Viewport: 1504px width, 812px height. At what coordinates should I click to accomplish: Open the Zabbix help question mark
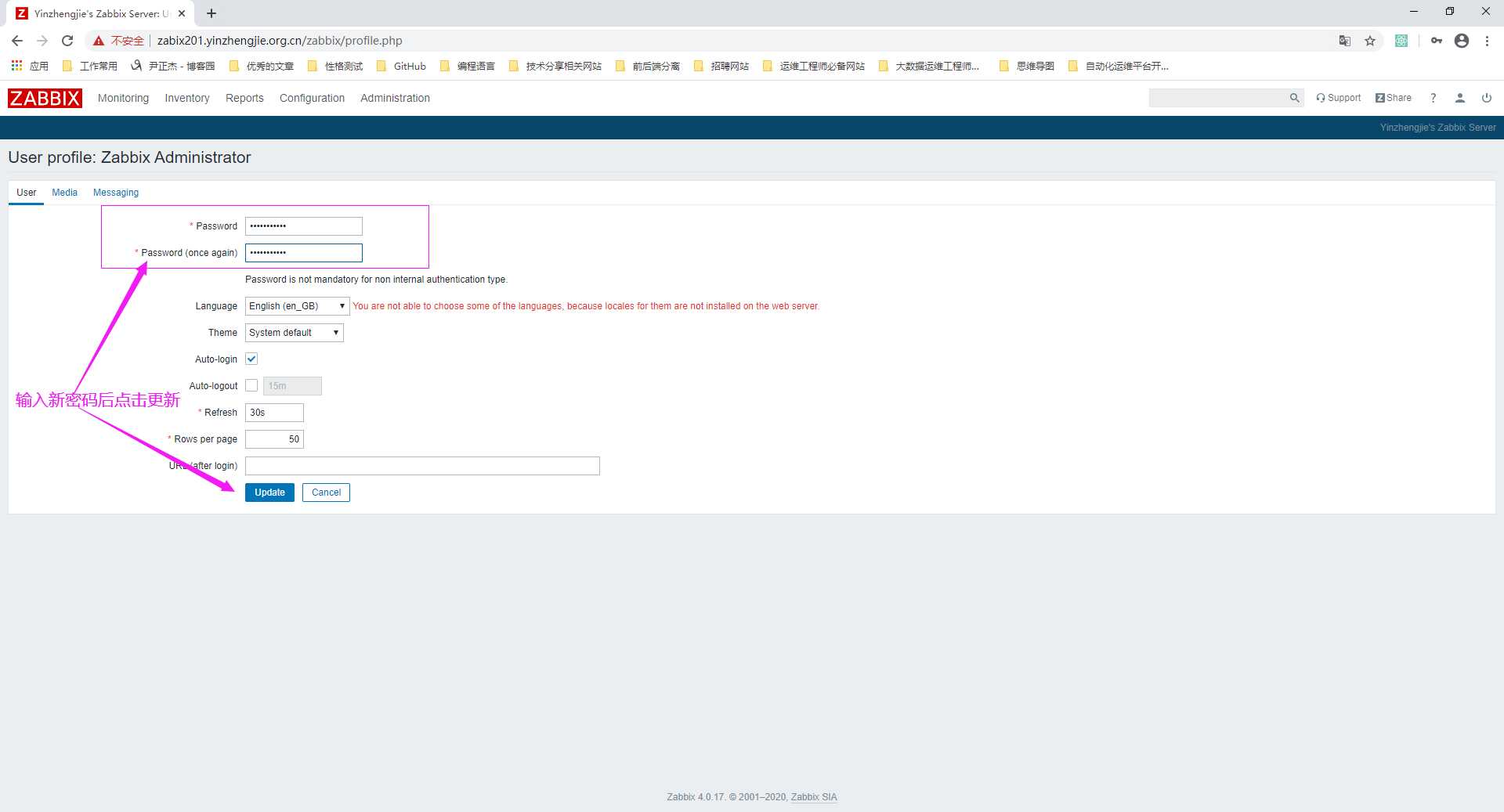pyautogui.click(x=1433, y=98)
